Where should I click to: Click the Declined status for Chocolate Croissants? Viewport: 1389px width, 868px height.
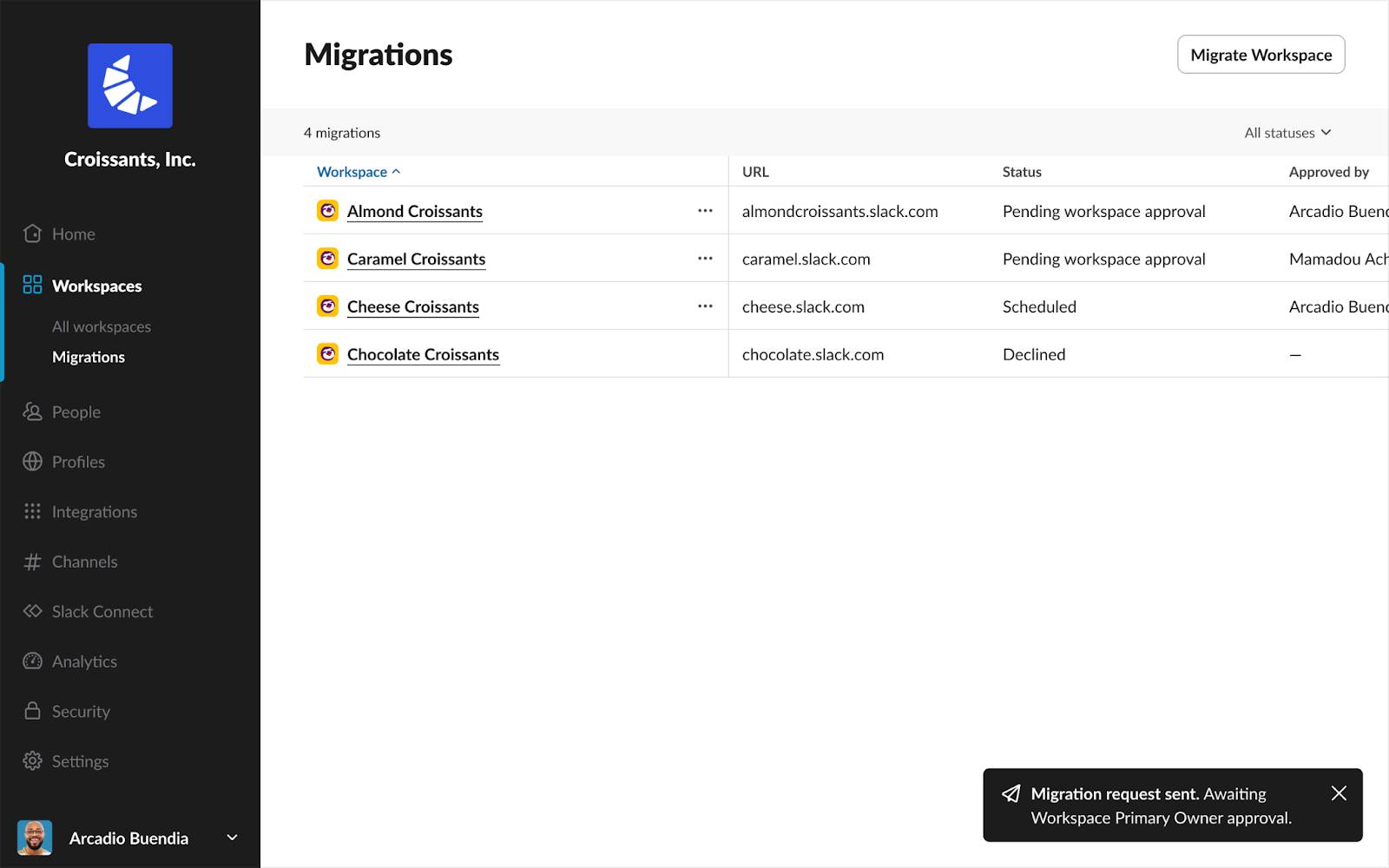[x=1034, y=354]
